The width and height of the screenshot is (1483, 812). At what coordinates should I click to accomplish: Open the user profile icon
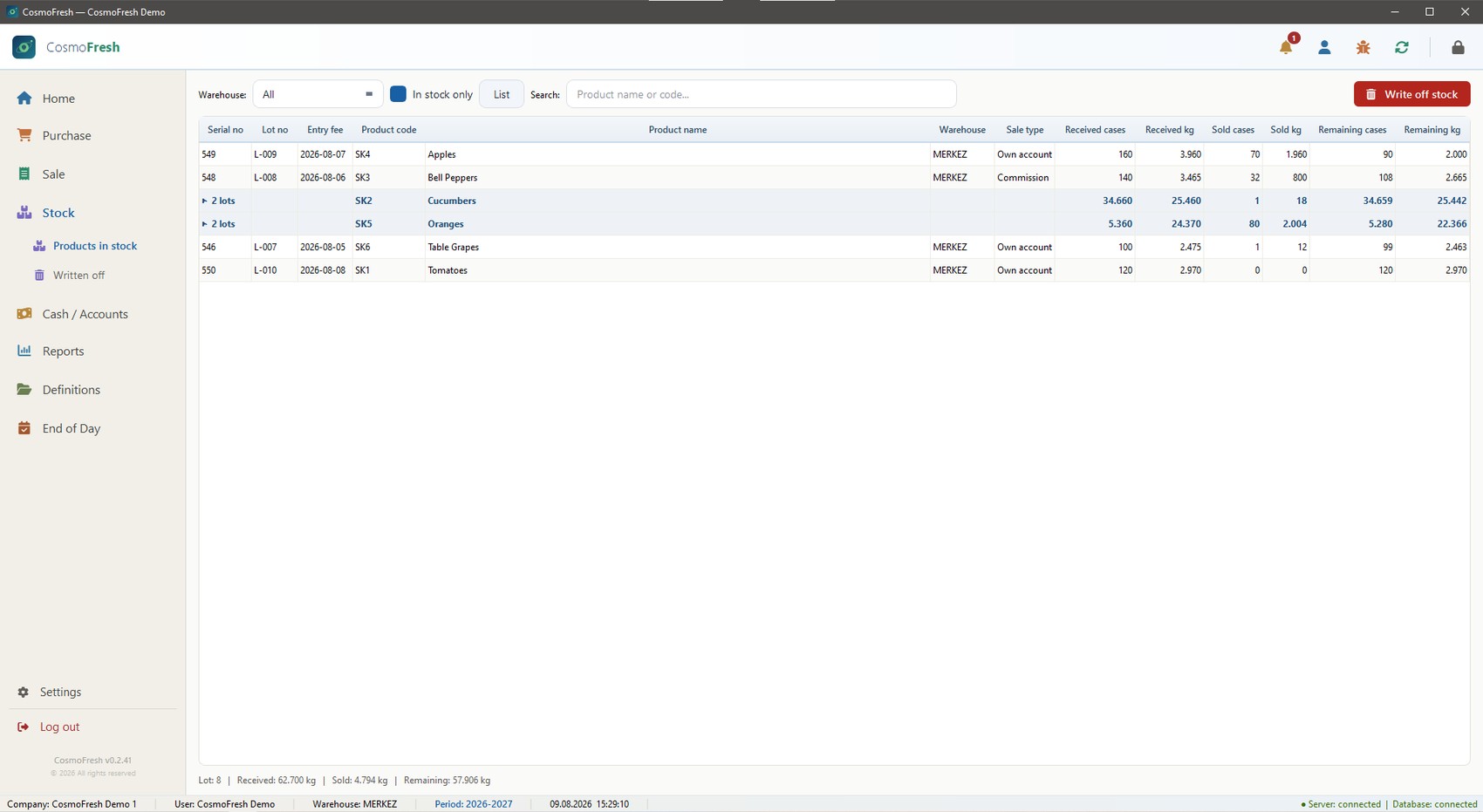click(x=1324, y=47)
